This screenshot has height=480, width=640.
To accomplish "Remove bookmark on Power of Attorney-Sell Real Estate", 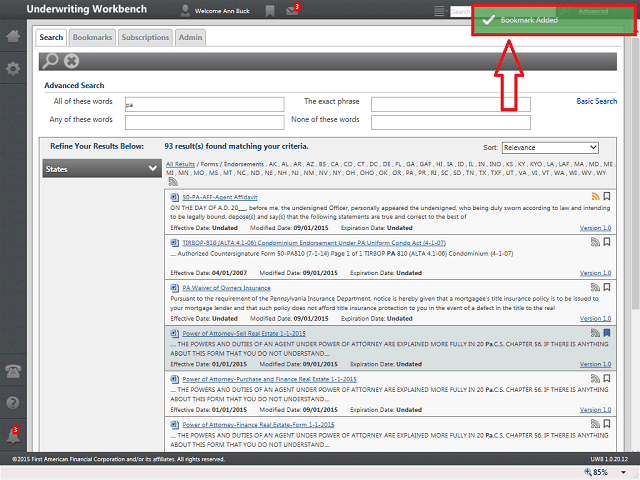I will pos(607,333).
